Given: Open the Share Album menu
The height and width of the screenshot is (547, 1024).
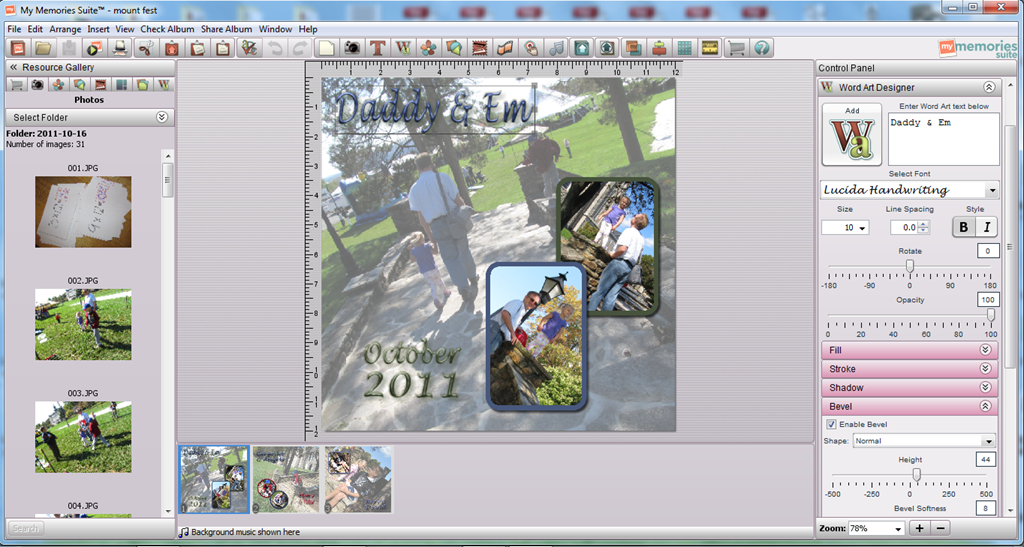Looking at the screenshot, I should pyautogui.click(x=227, y=29).
